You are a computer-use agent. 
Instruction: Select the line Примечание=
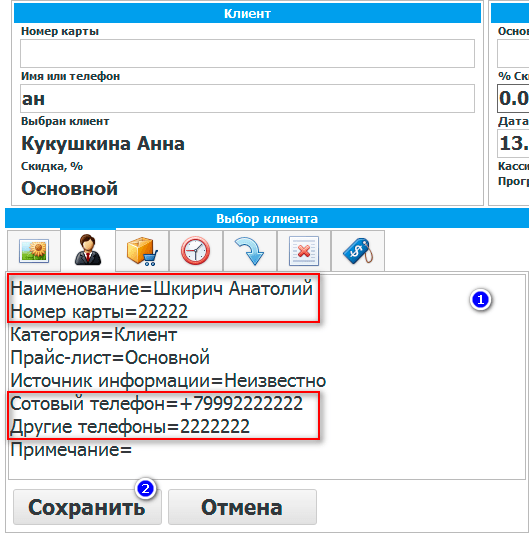coord(71,449)
